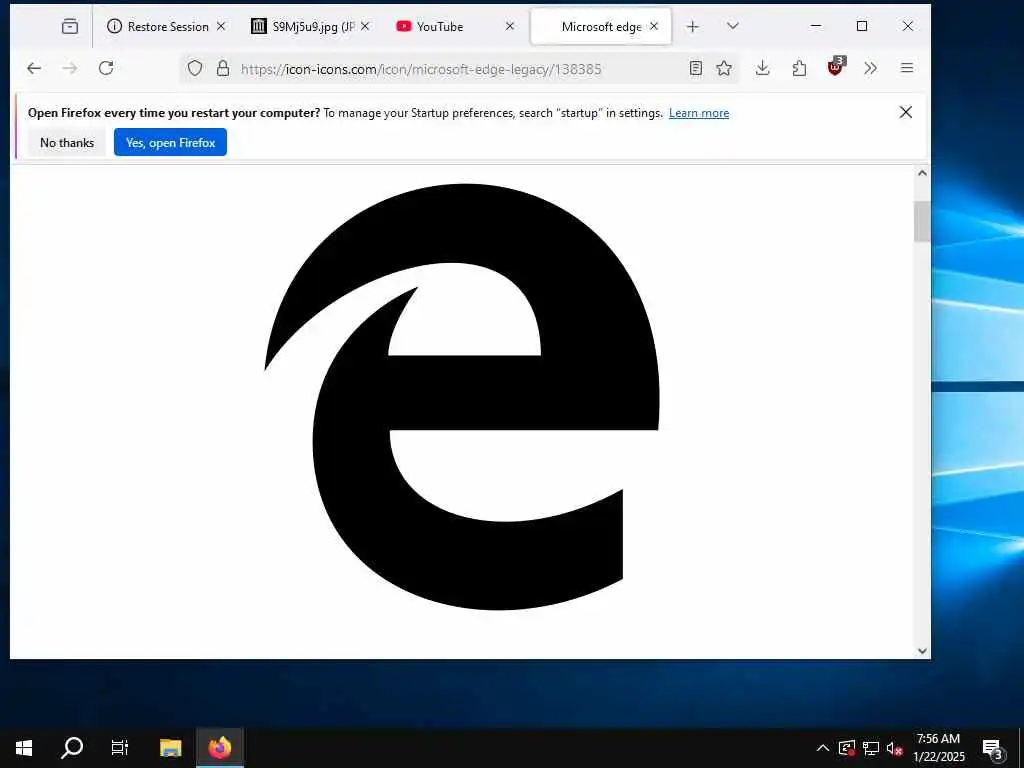The width and height of the screenshot is (1024, 768).
Task: Open Task View on taskbar
Action: (120, 748)
